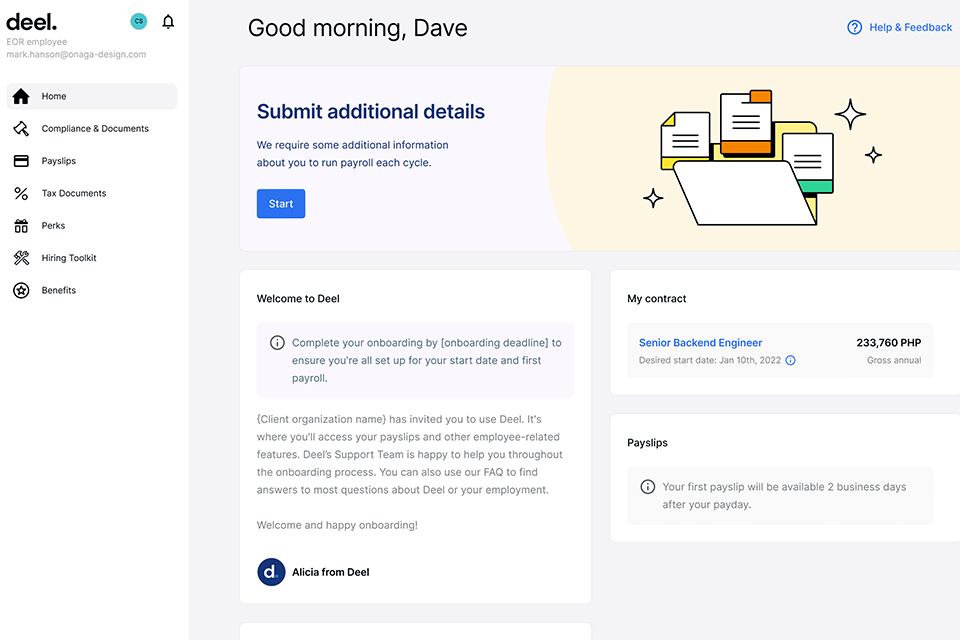Click the Perks gift icon
The width and height of the screenshot is (960, 640).
(x=21, y=226)
